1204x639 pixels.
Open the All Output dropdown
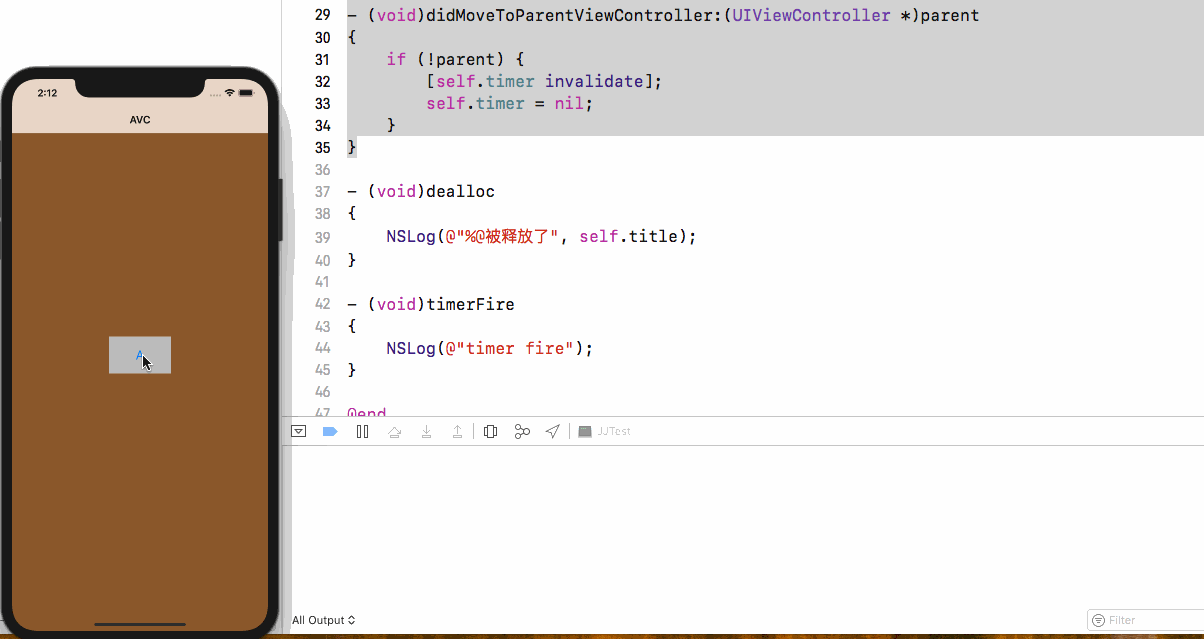pos(323,620)
